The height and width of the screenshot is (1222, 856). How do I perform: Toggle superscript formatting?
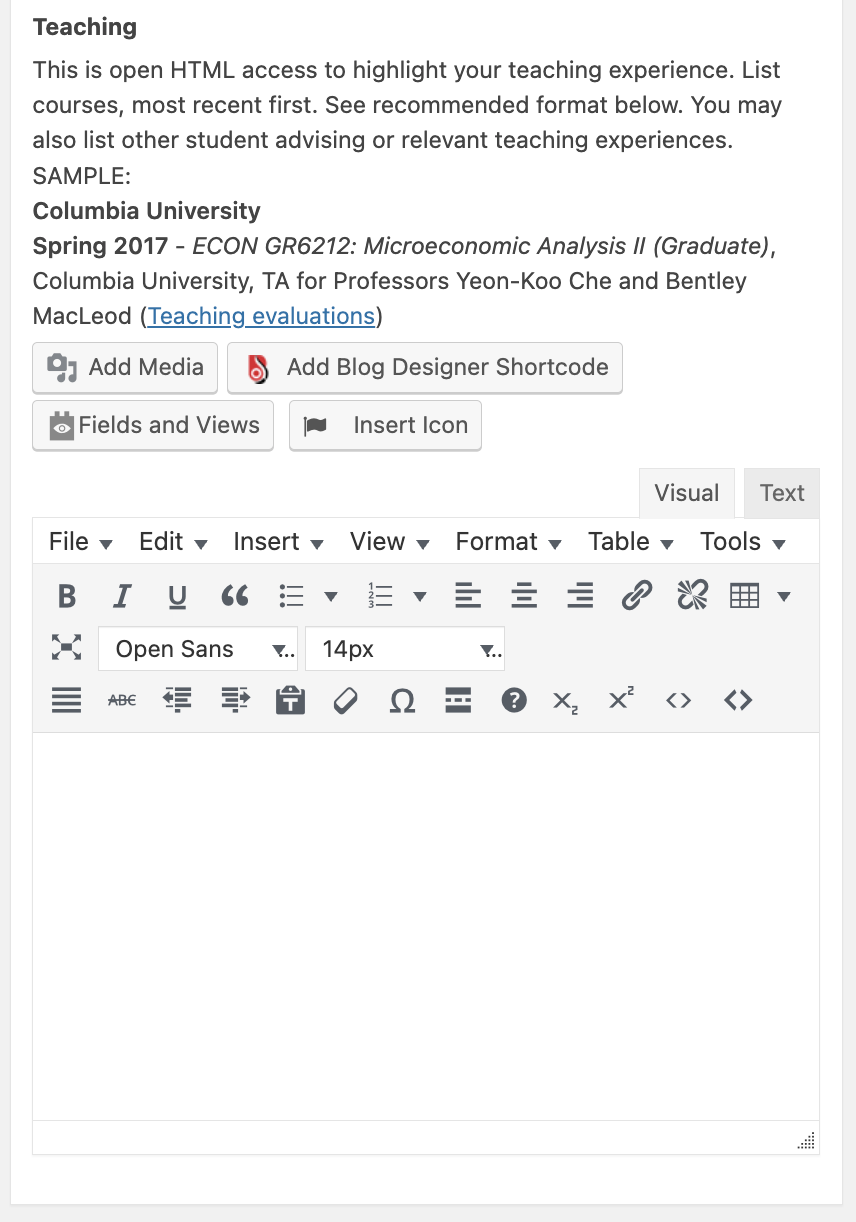[621, 701]
